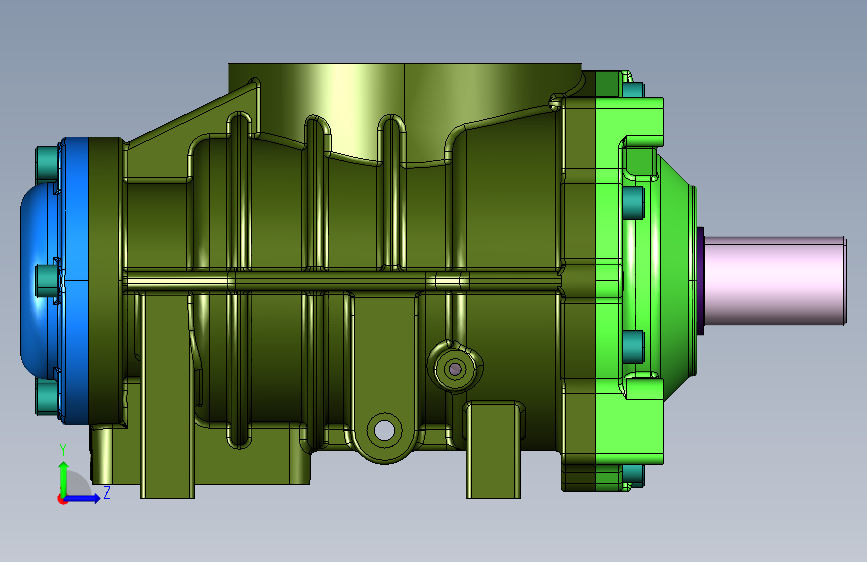Select the blue domed end cap

(x=39, y=279)
